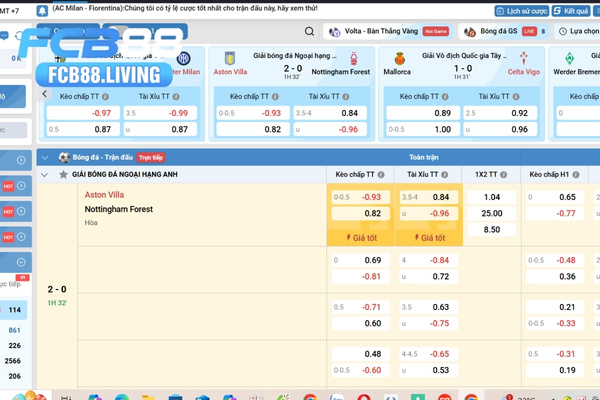Expand the third HOT sidebar item

coord(21,237)
